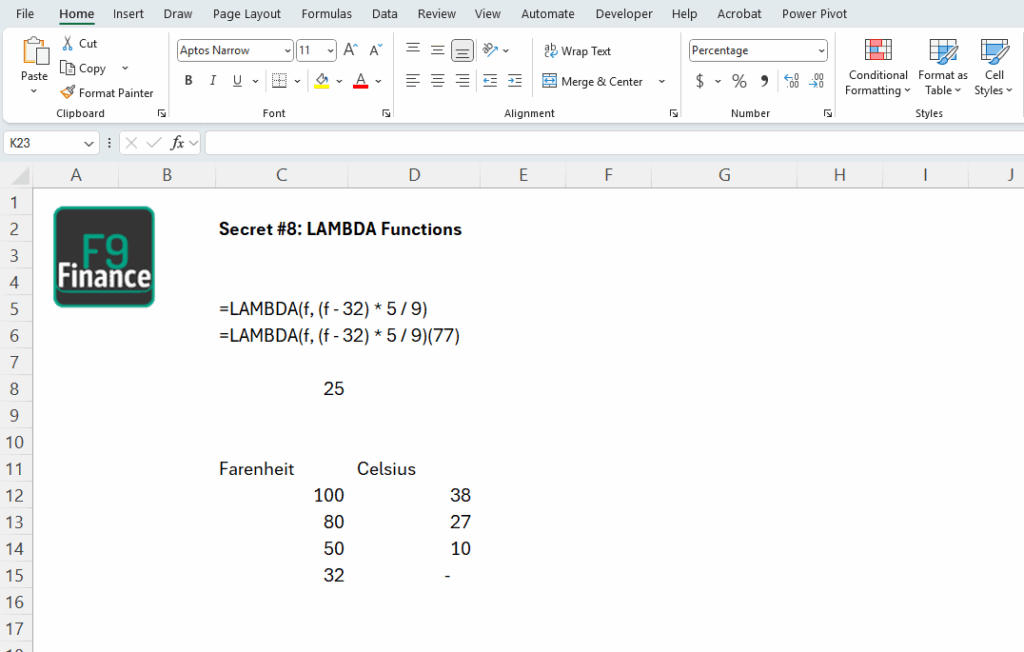Viewport: 1024px width, 652px height.
Task: Click the Increase Decimal icon
Action: [x=793, y=81]
